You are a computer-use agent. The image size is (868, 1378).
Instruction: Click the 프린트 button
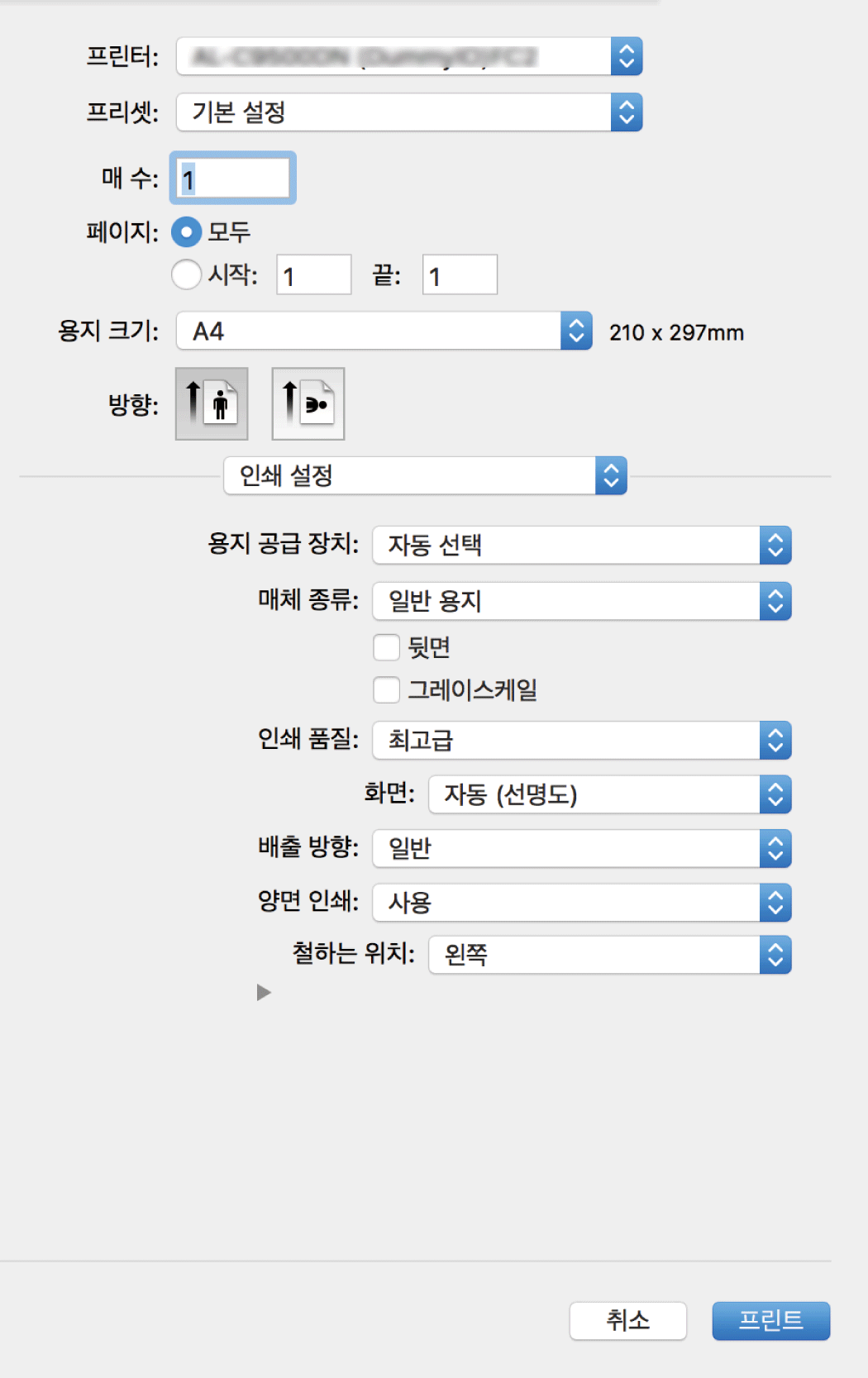pos(770,1320)
